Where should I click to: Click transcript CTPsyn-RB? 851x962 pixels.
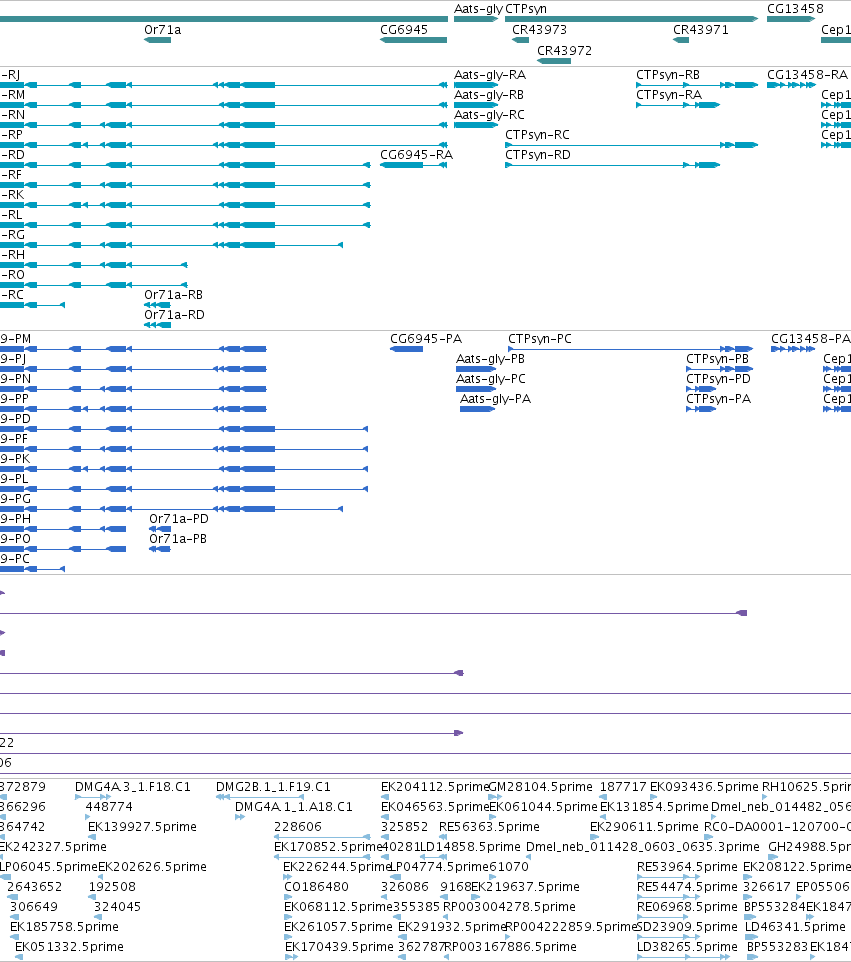click(x=668, y=75)
